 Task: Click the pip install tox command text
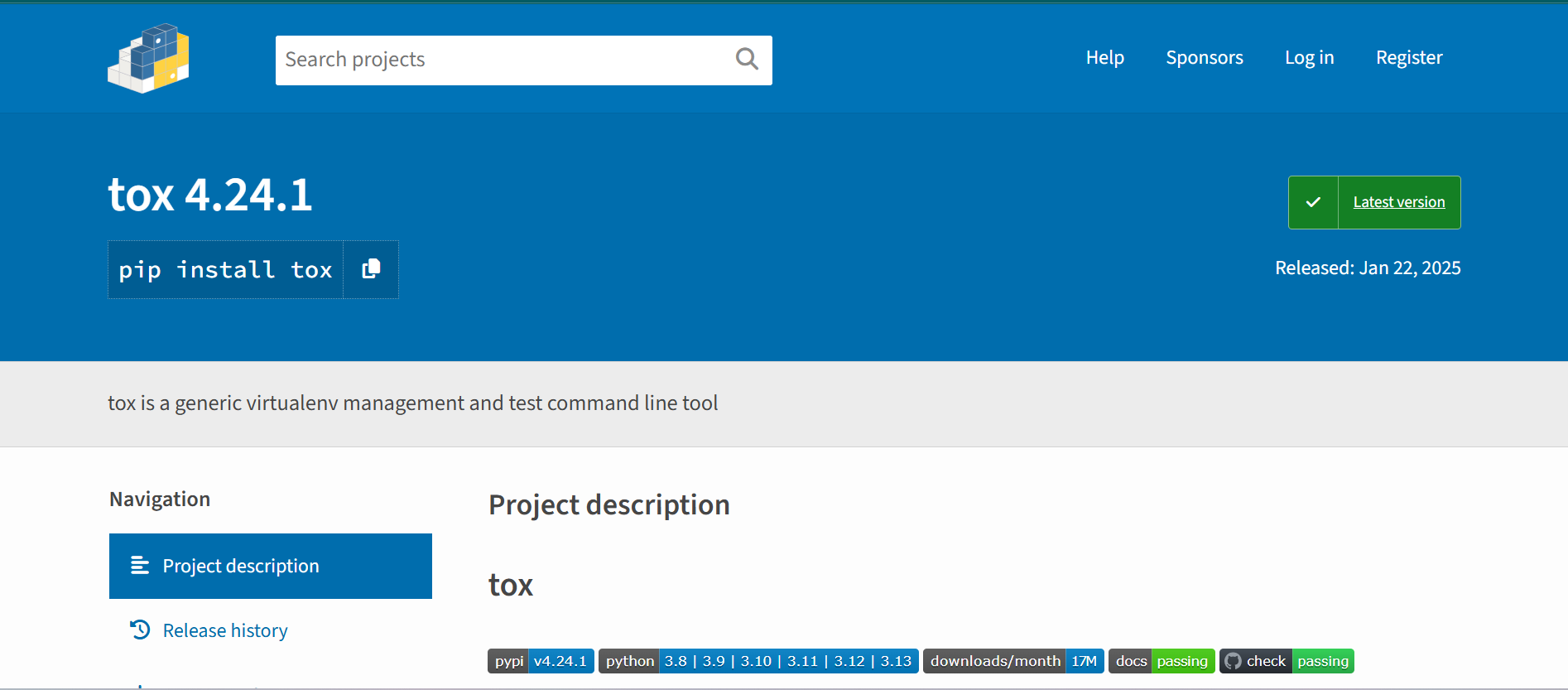tap(225, 270)
